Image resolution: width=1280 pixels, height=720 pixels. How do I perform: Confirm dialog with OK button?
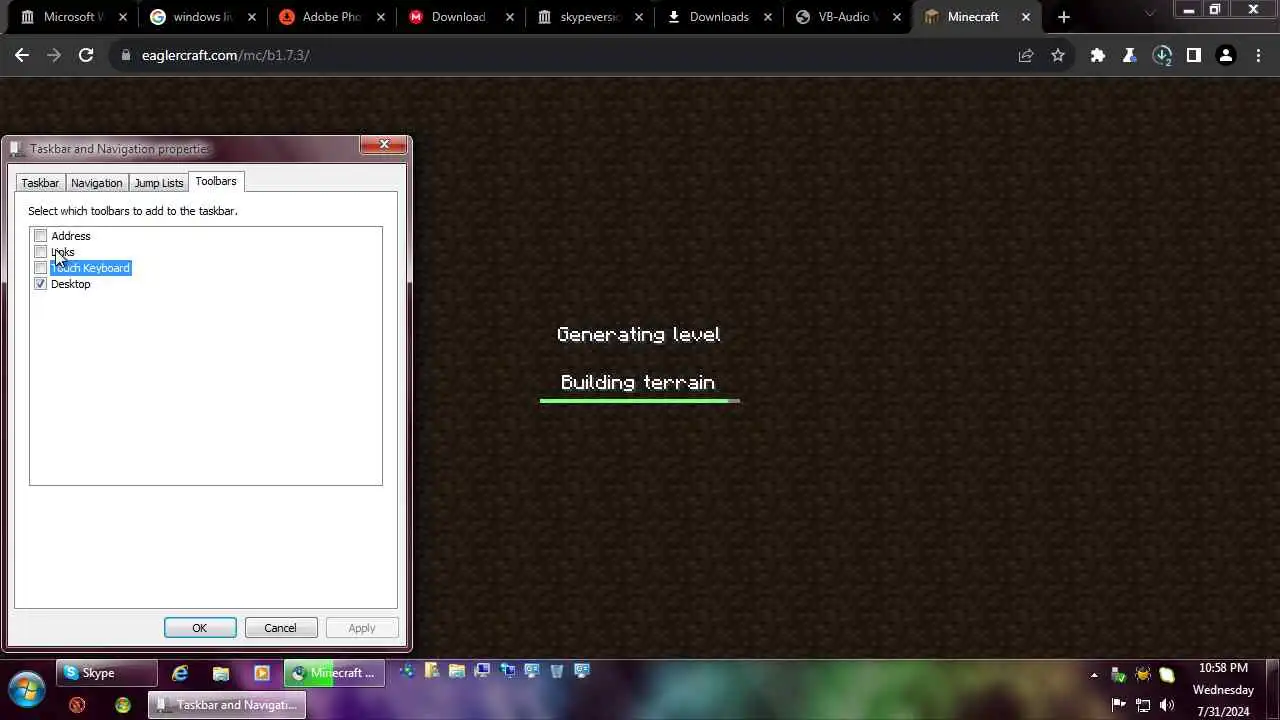point(200,628)
